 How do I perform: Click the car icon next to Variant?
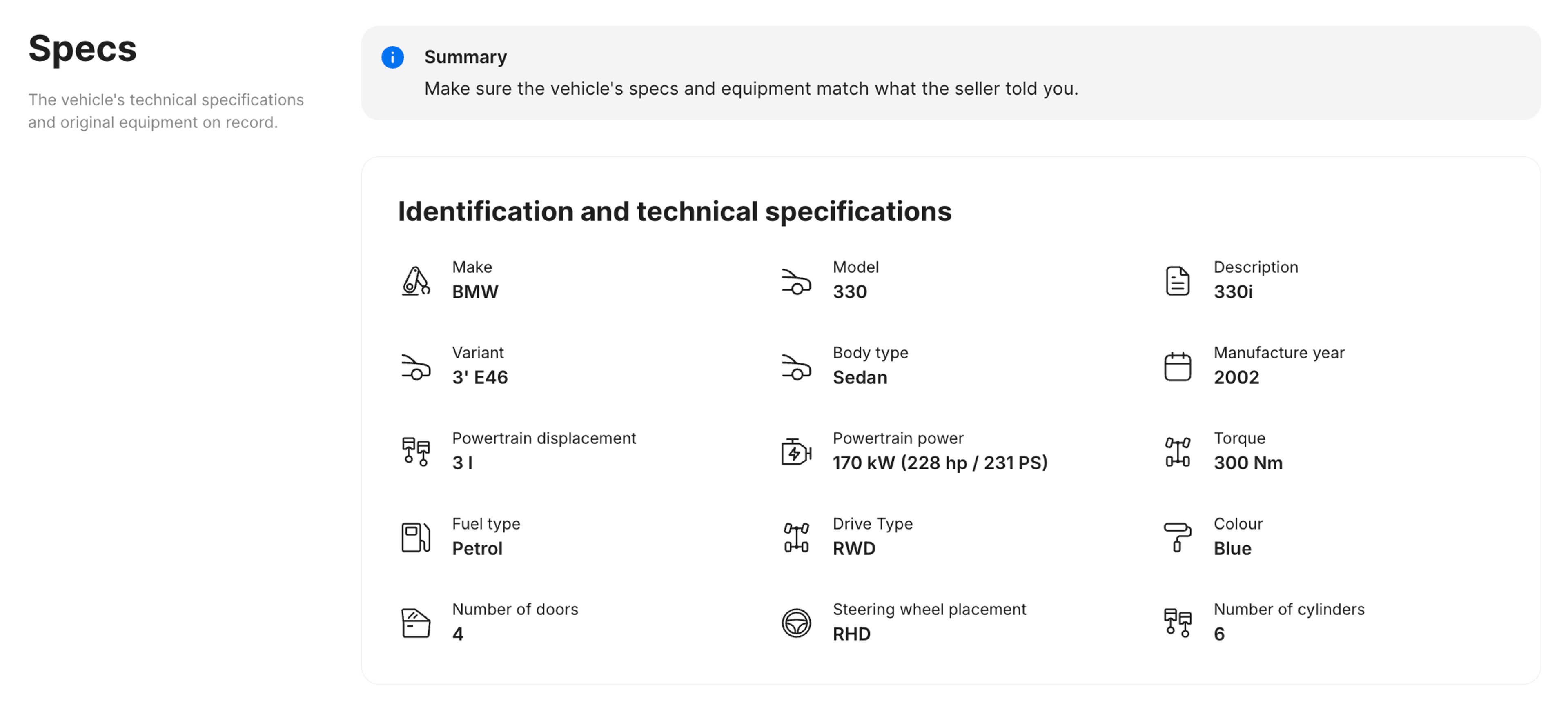416,367
